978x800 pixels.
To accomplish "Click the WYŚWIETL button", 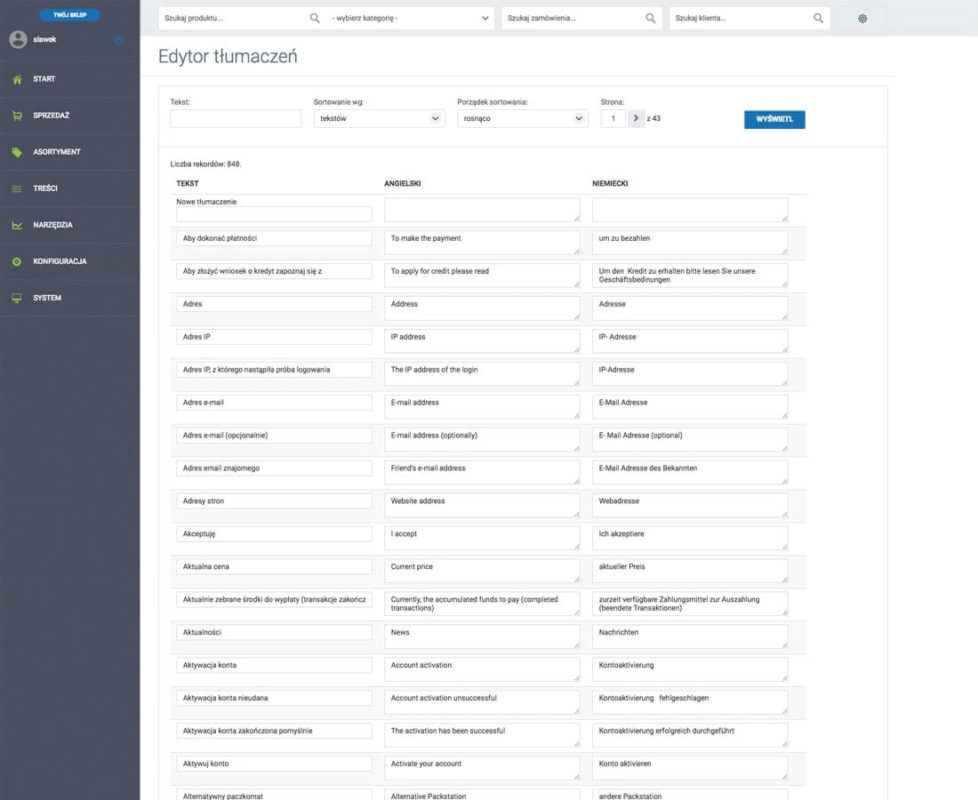I will click(774, 119).
